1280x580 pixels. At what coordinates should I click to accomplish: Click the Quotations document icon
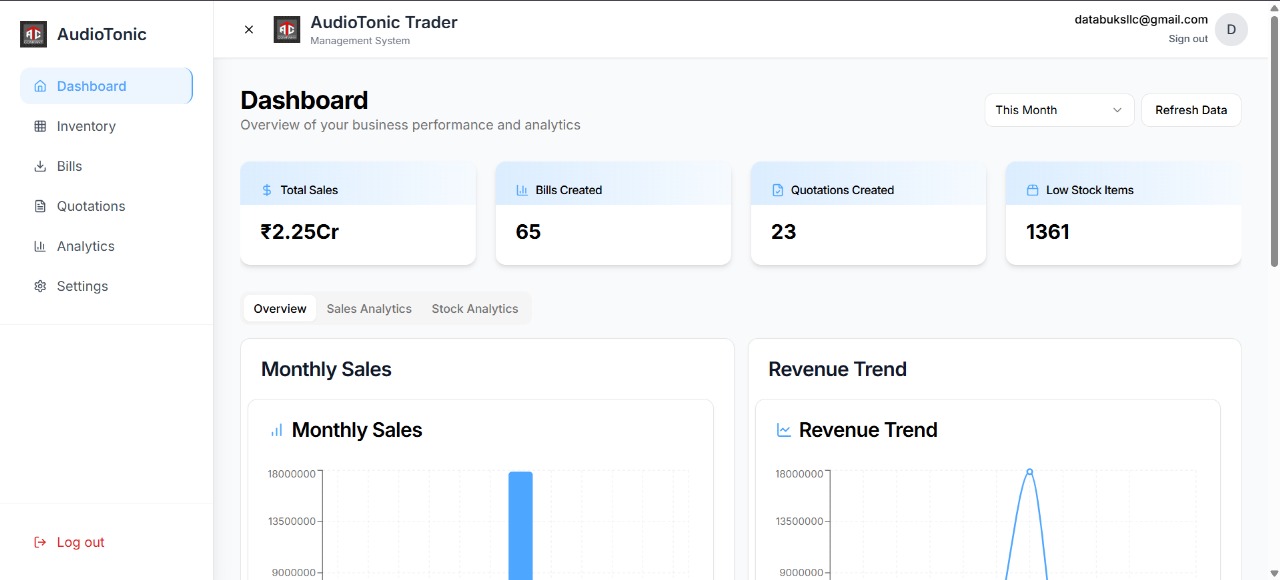(x=40, y=206)
